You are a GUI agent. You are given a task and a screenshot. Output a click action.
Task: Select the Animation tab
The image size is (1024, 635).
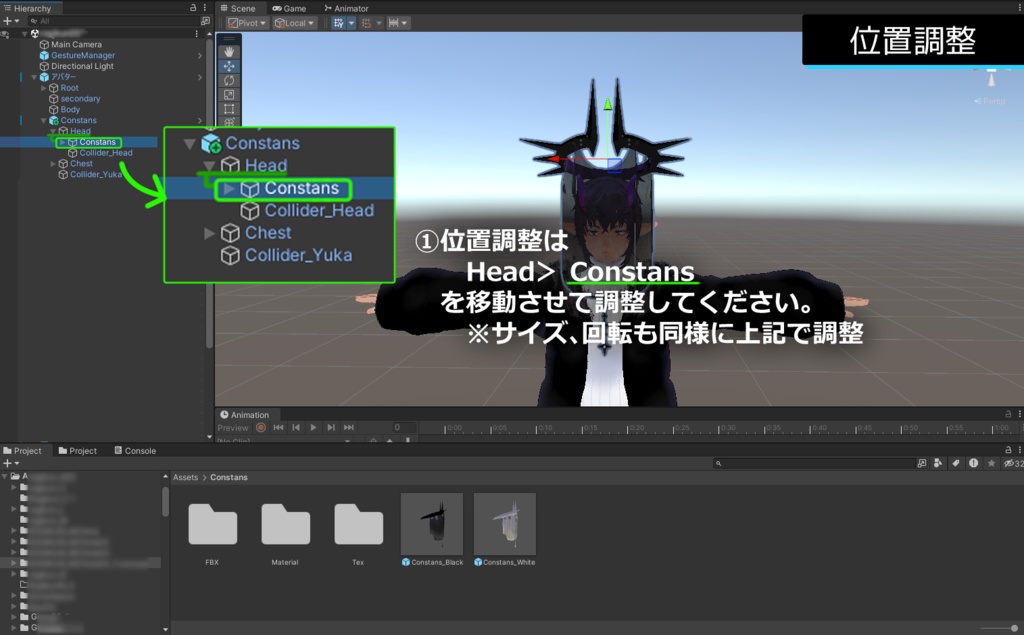click(245, 415)
